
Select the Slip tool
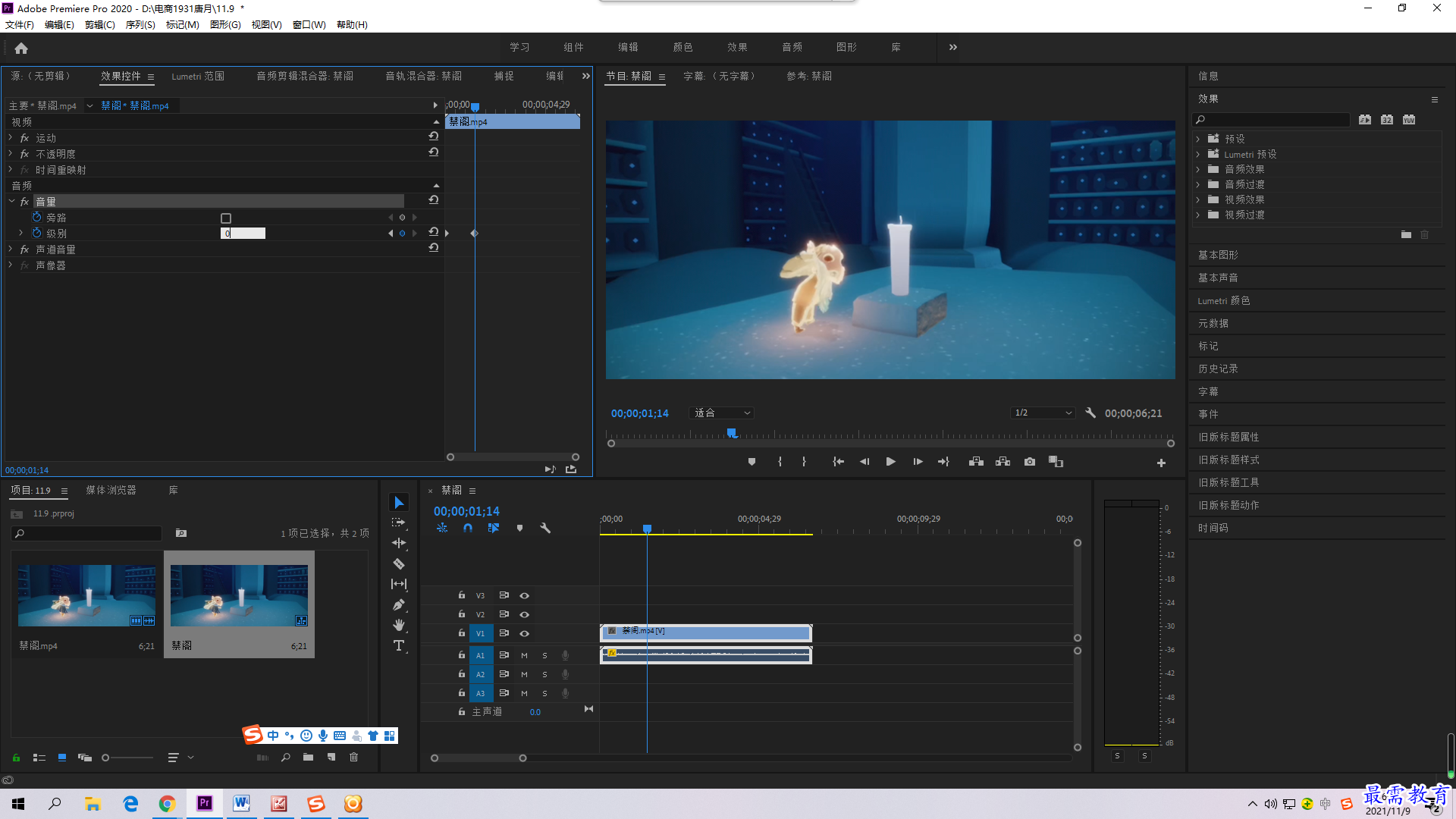tap(399, 584)
